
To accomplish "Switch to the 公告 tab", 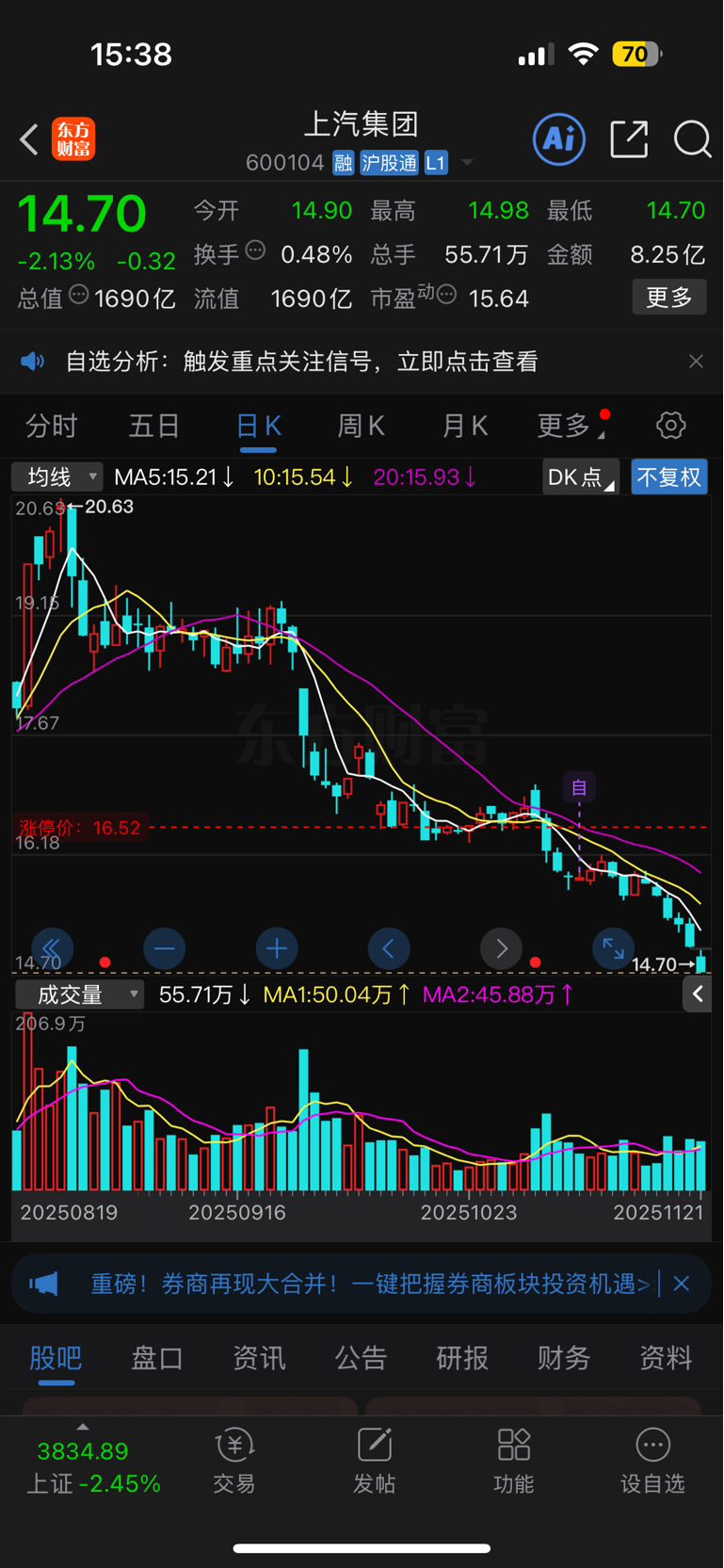I will click(x=361, y=1358).
